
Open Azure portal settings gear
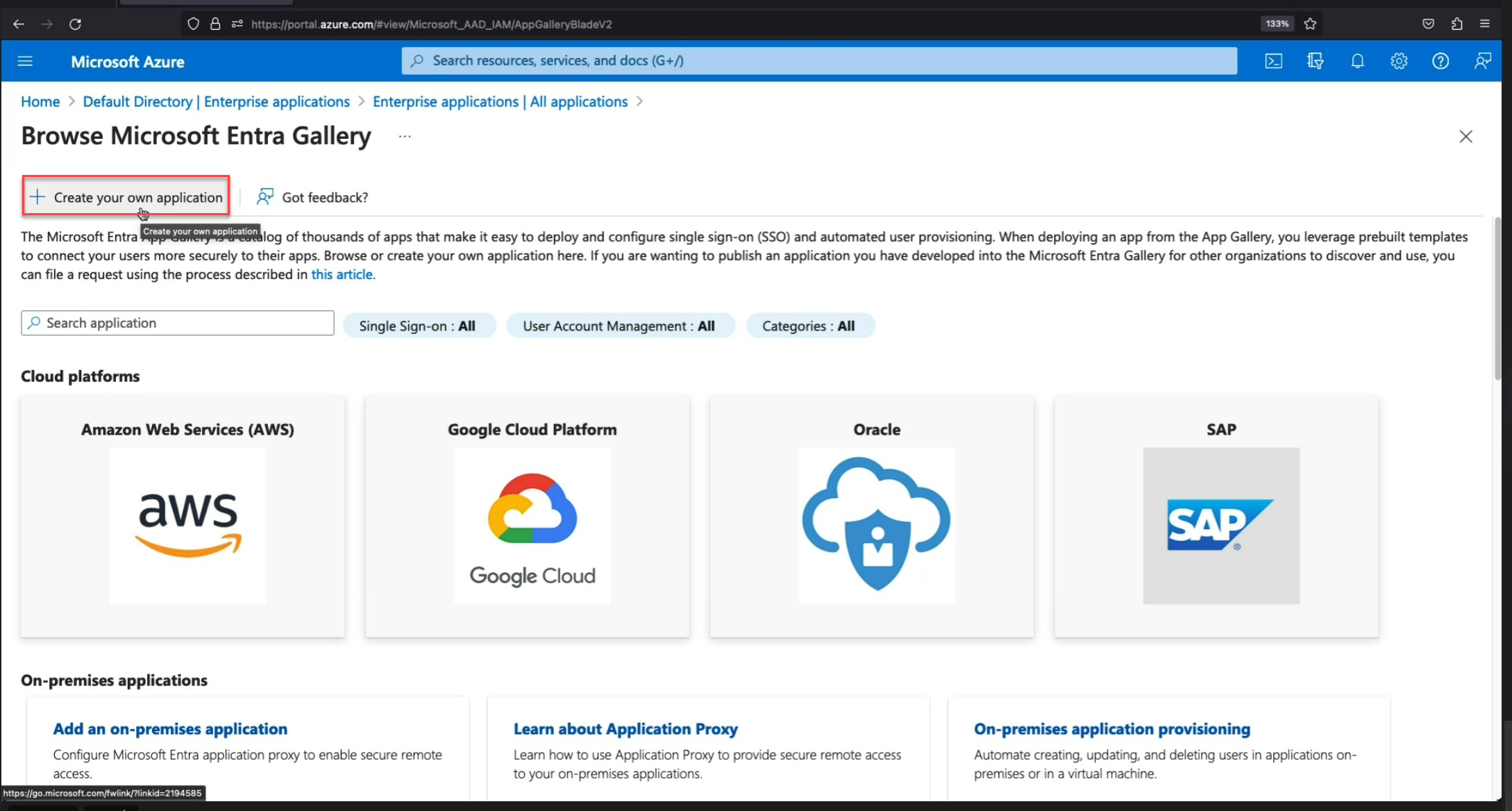pos(1399,61)
